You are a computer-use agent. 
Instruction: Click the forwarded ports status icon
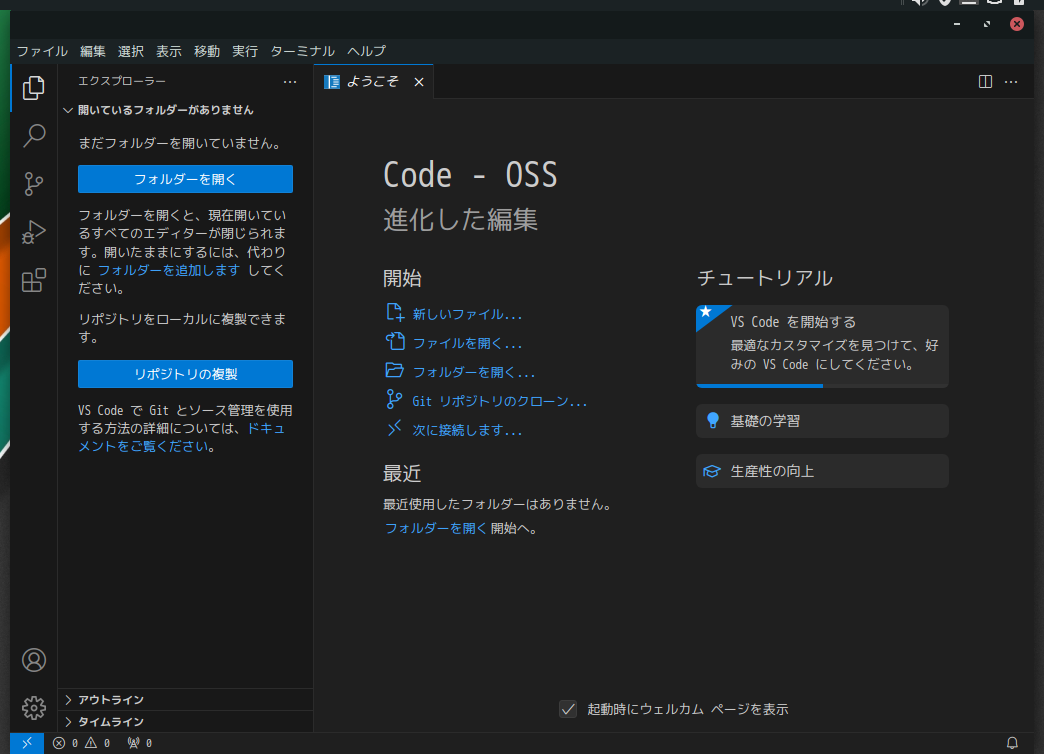[x=140, y=743]
